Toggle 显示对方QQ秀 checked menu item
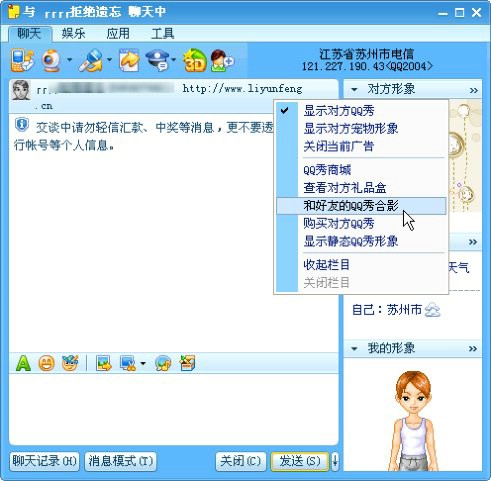This screenshot has height=481, width=491. tap(361, 111)
